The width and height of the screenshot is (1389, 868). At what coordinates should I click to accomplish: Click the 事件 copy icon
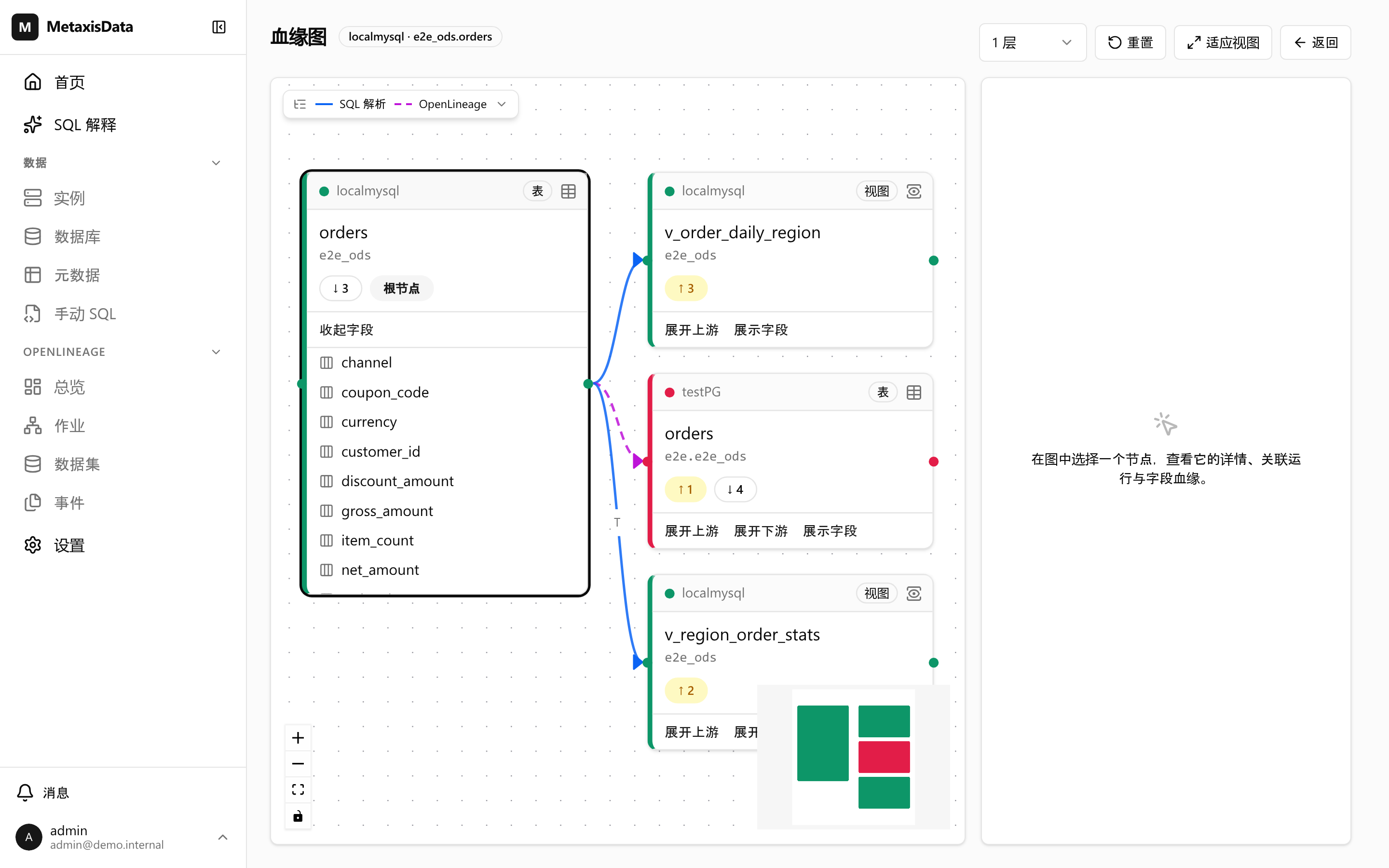[x=33, y=502]
